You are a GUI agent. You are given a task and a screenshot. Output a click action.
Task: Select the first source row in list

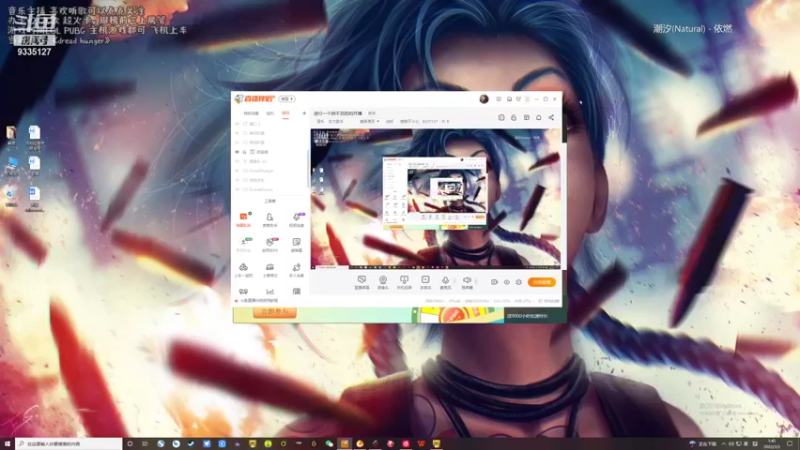click(x=269, y=124)
